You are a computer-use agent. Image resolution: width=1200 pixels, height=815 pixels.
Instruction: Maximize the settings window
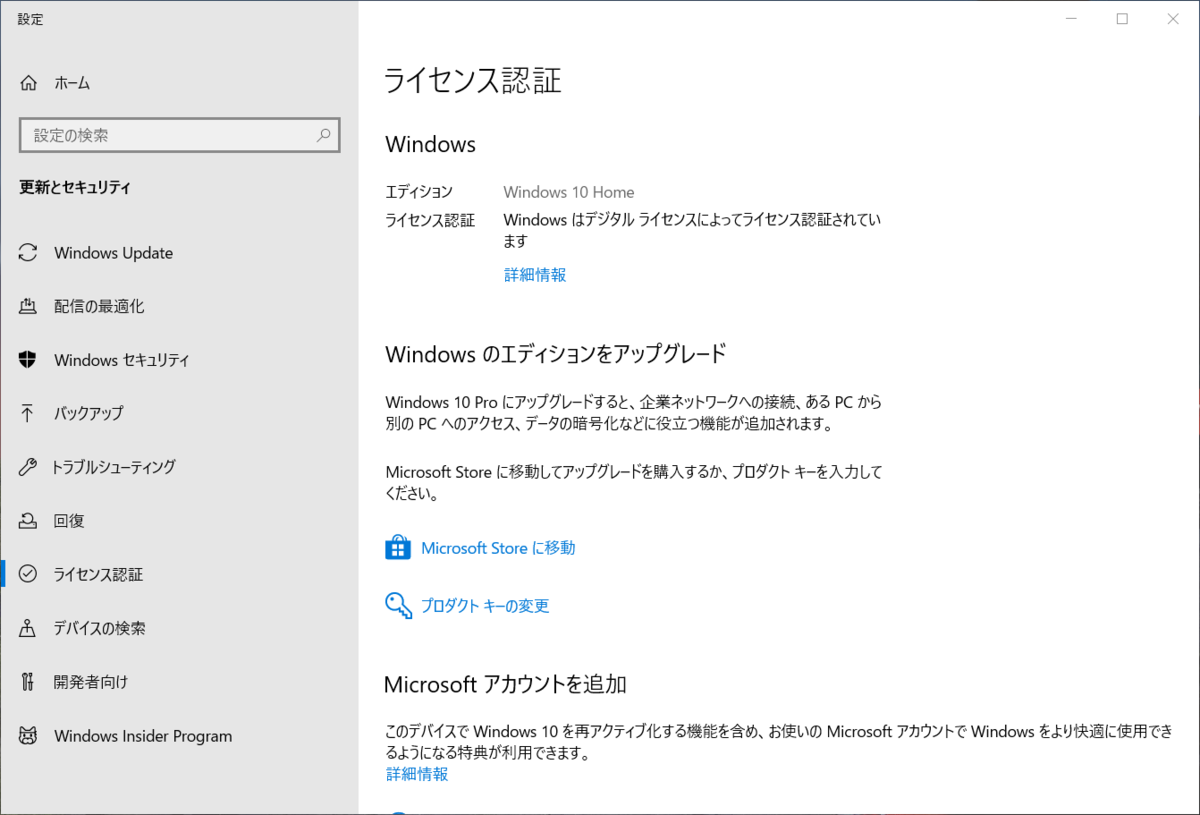click(x=1122, y=19)
